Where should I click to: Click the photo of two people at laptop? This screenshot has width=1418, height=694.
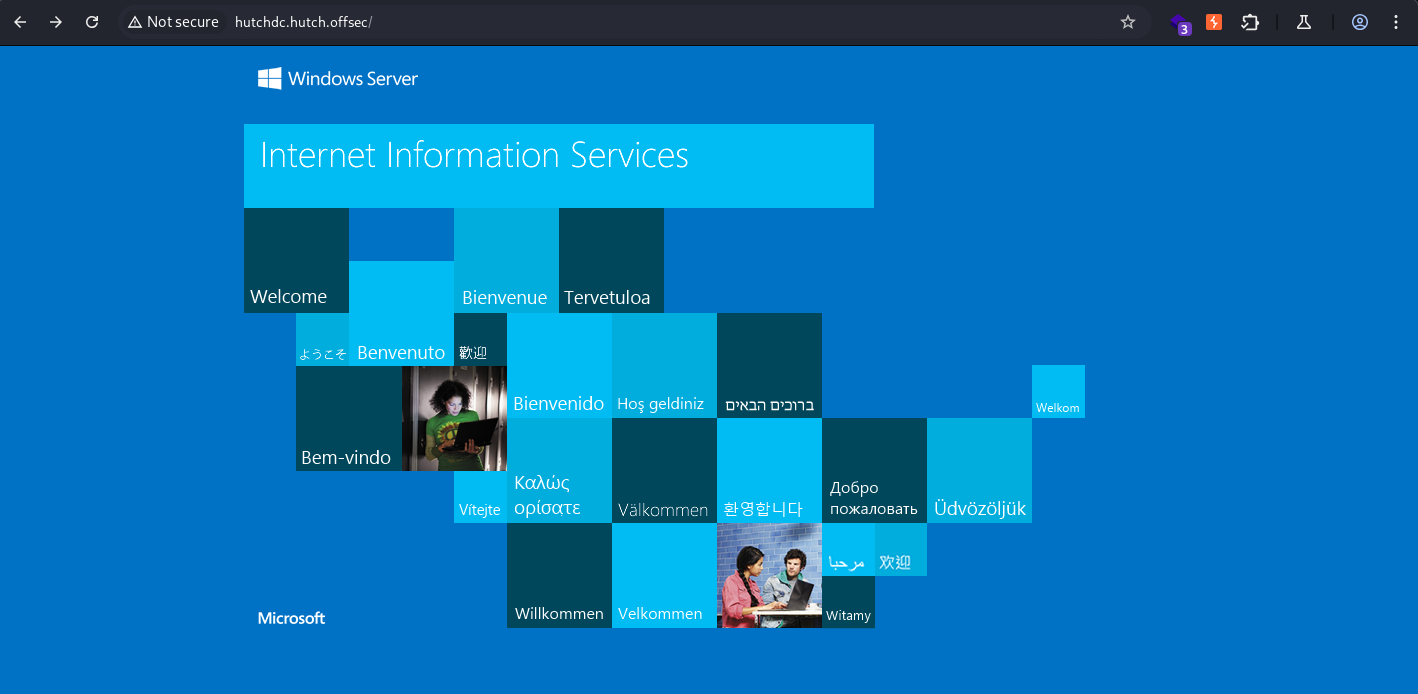tap(769, 575)
